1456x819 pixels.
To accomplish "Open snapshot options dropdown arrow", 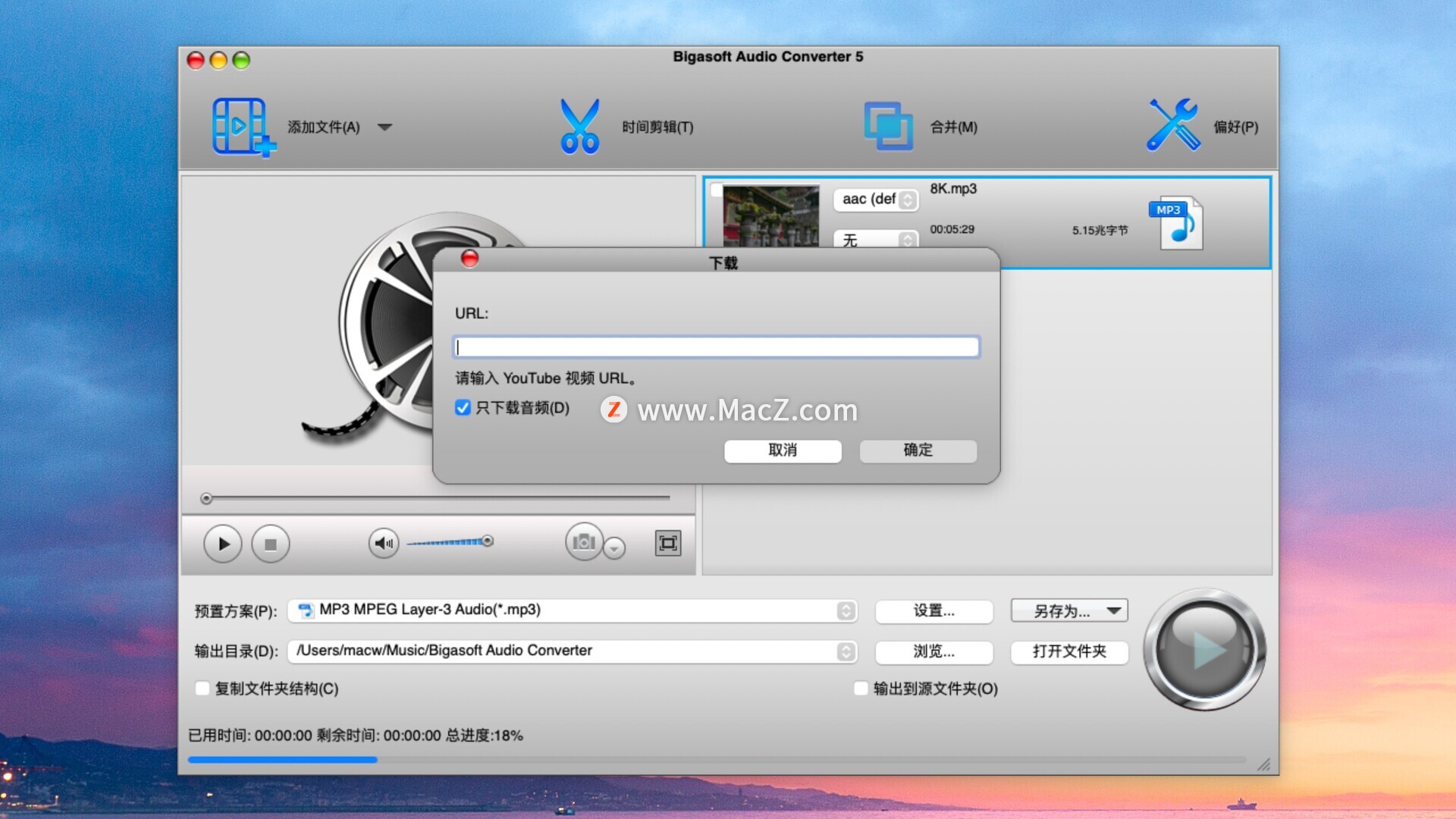I will pyautogui.click(x=614, y=548).
